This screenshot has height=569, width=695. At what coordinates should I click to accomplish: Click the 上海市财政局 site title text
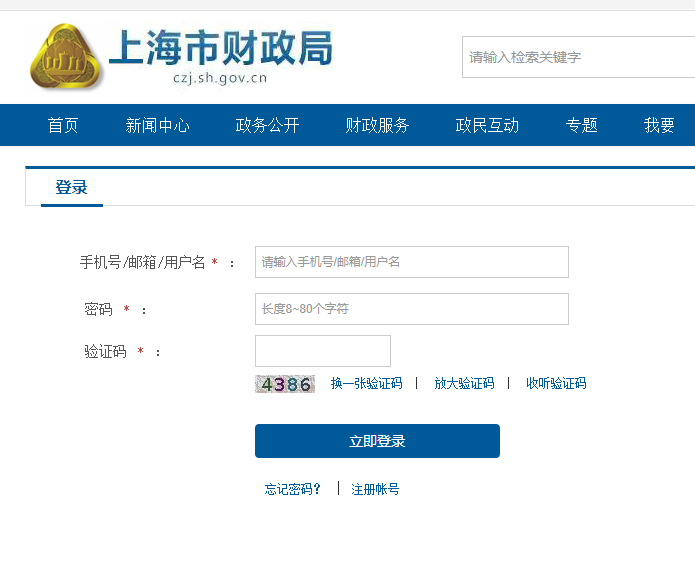(x=220, y=47)
